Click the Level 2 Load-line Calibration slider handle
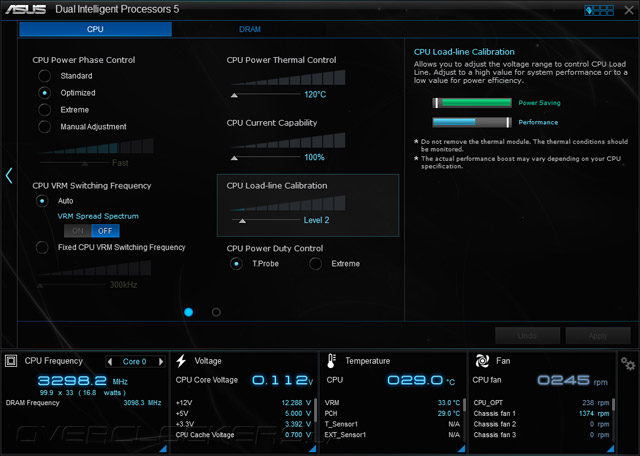This screenshot has width=640, height=456. [242, 221]
